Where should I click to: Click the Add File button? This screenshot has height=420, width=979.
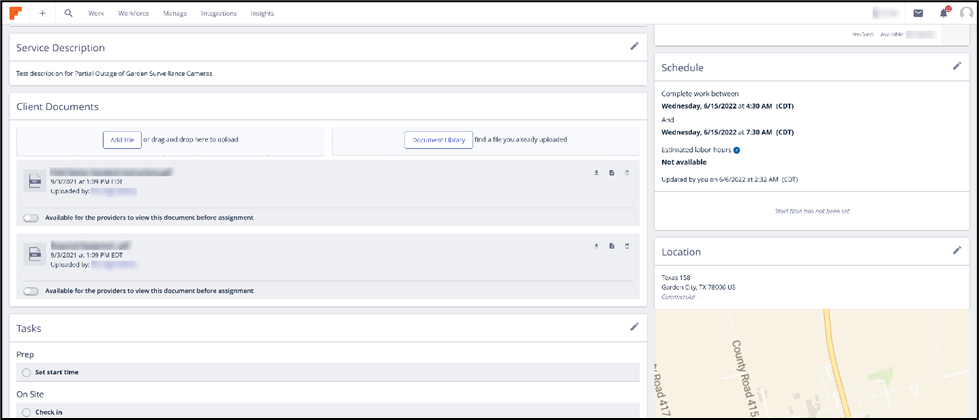point(122,140)
